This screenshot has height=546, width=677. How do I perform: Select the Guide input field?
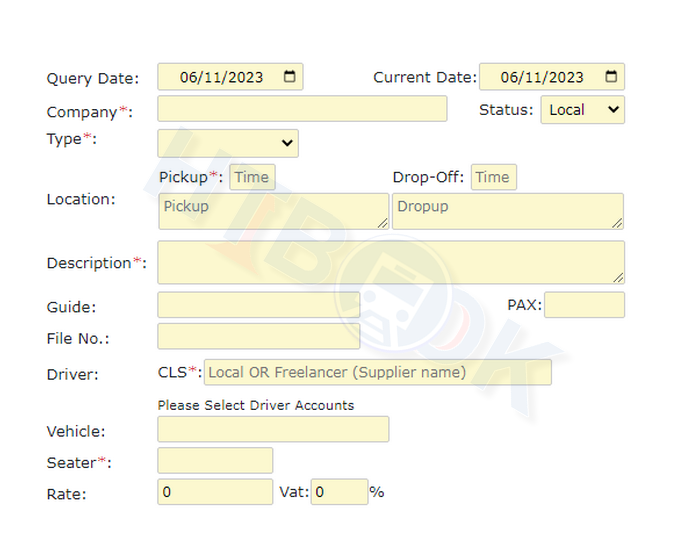[x=258, y=305]
